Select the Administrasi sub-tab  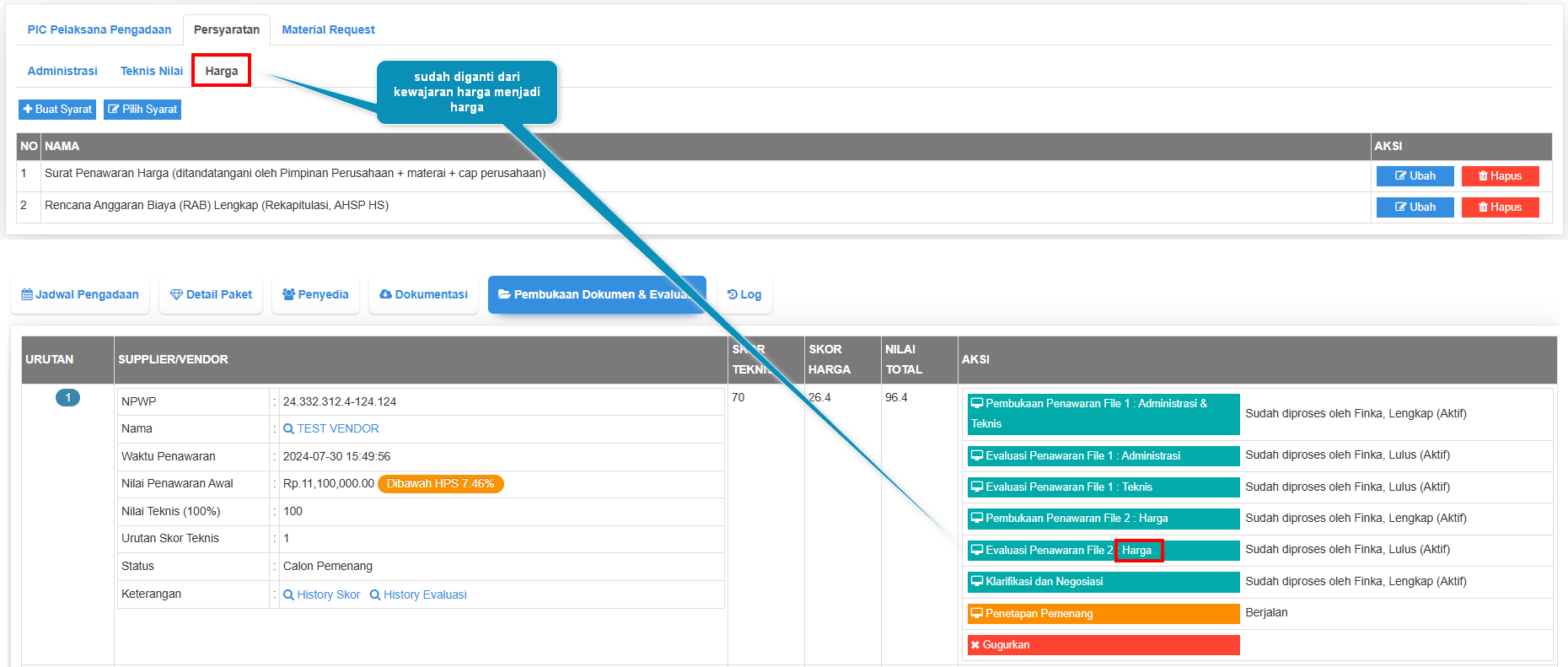coord(62,72)
